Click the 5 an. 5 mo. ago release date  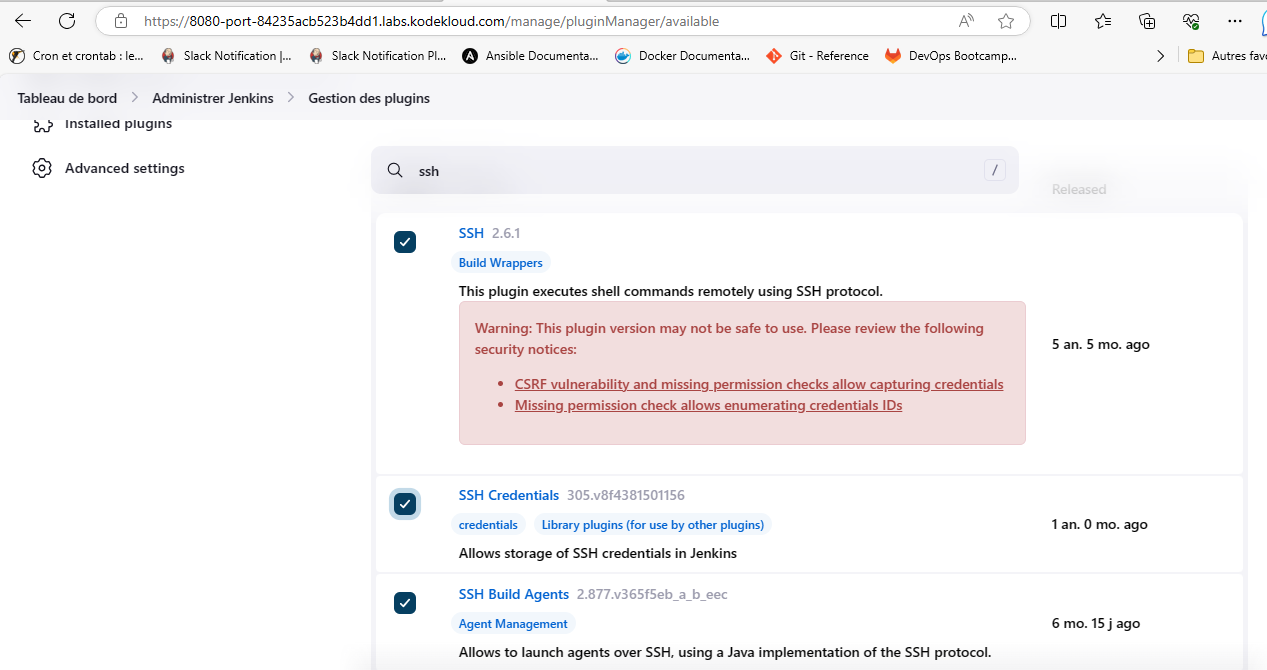[x=1101, y=344]
